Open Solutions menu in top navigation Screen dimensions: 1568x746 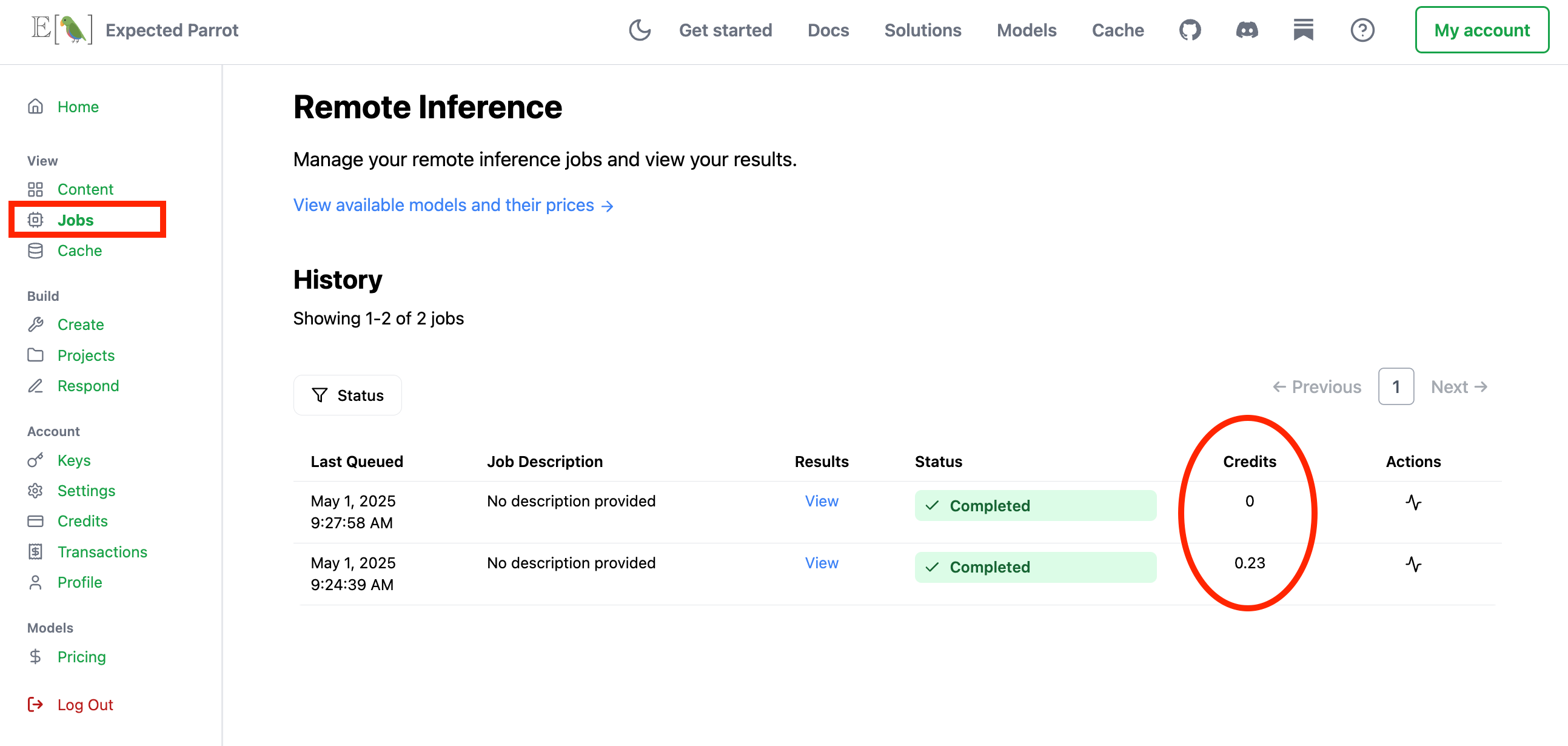922,30
